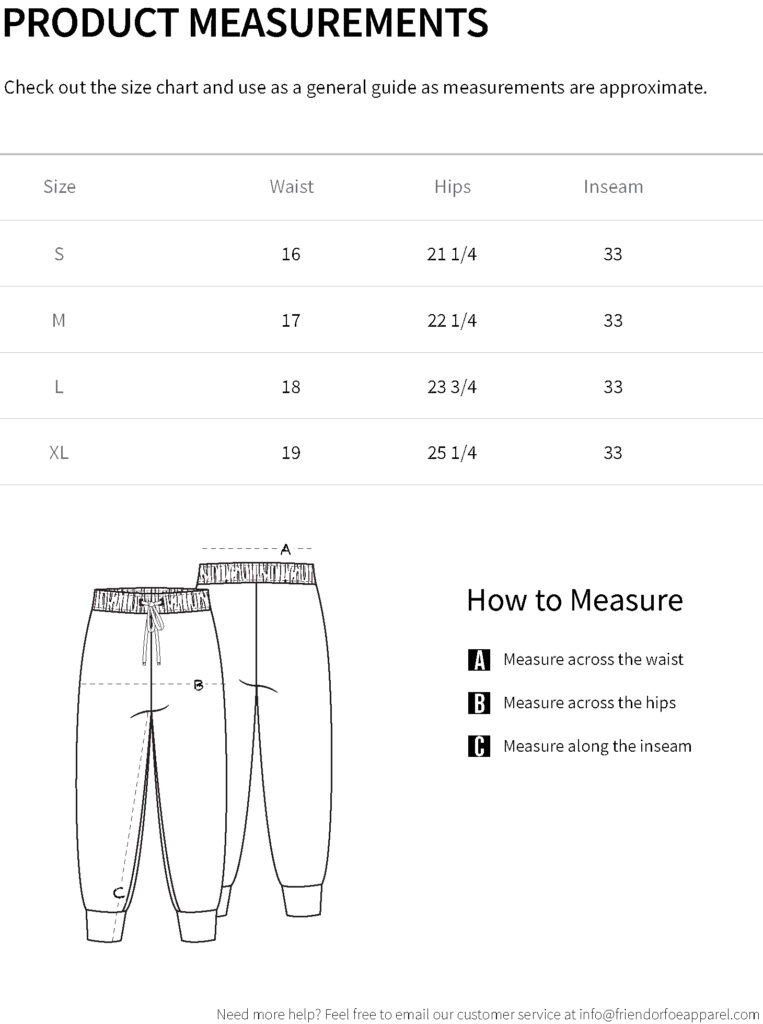Click the S size row label
The image size is (763, 1024).
(x=59, y=254)
